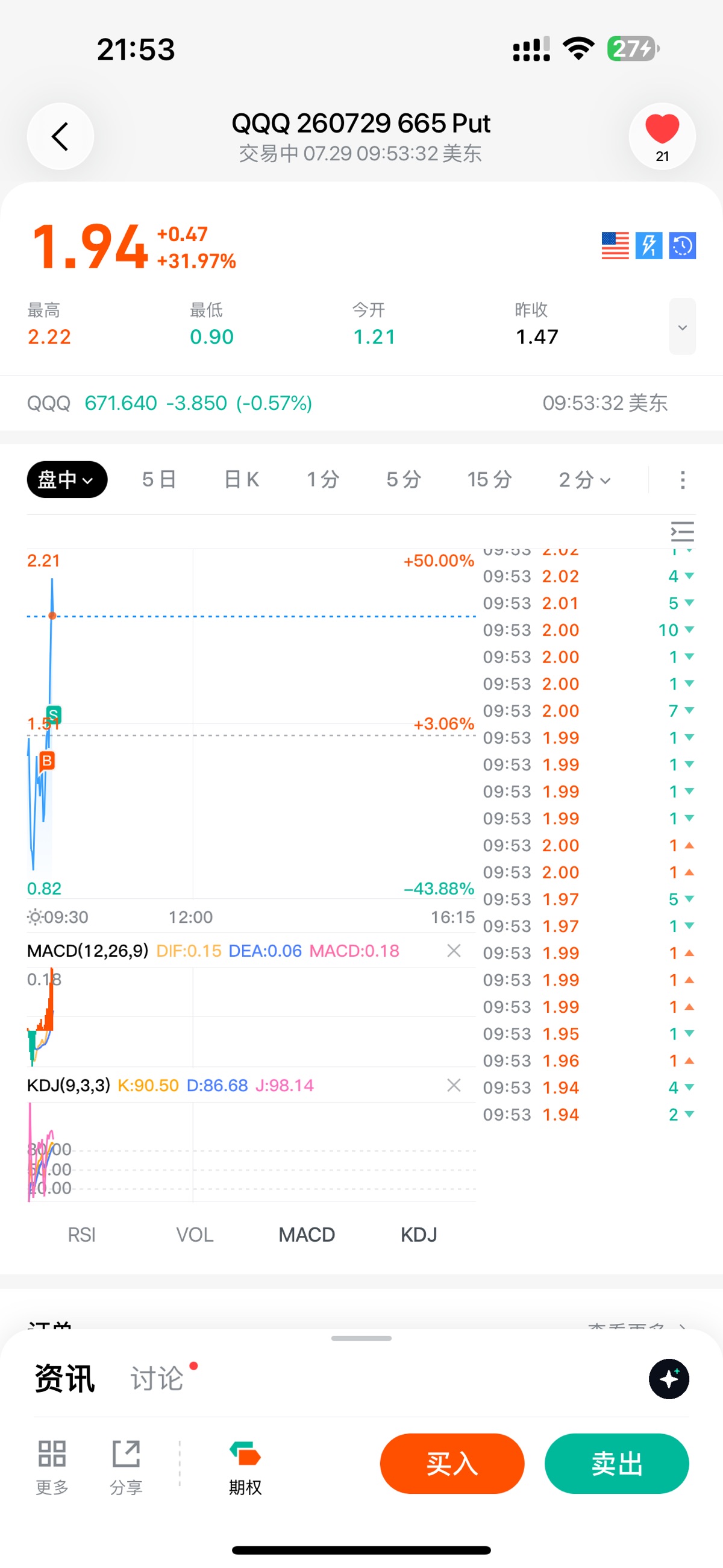Open the AI sparkle assistant icon

click(x=669, y=1379)
